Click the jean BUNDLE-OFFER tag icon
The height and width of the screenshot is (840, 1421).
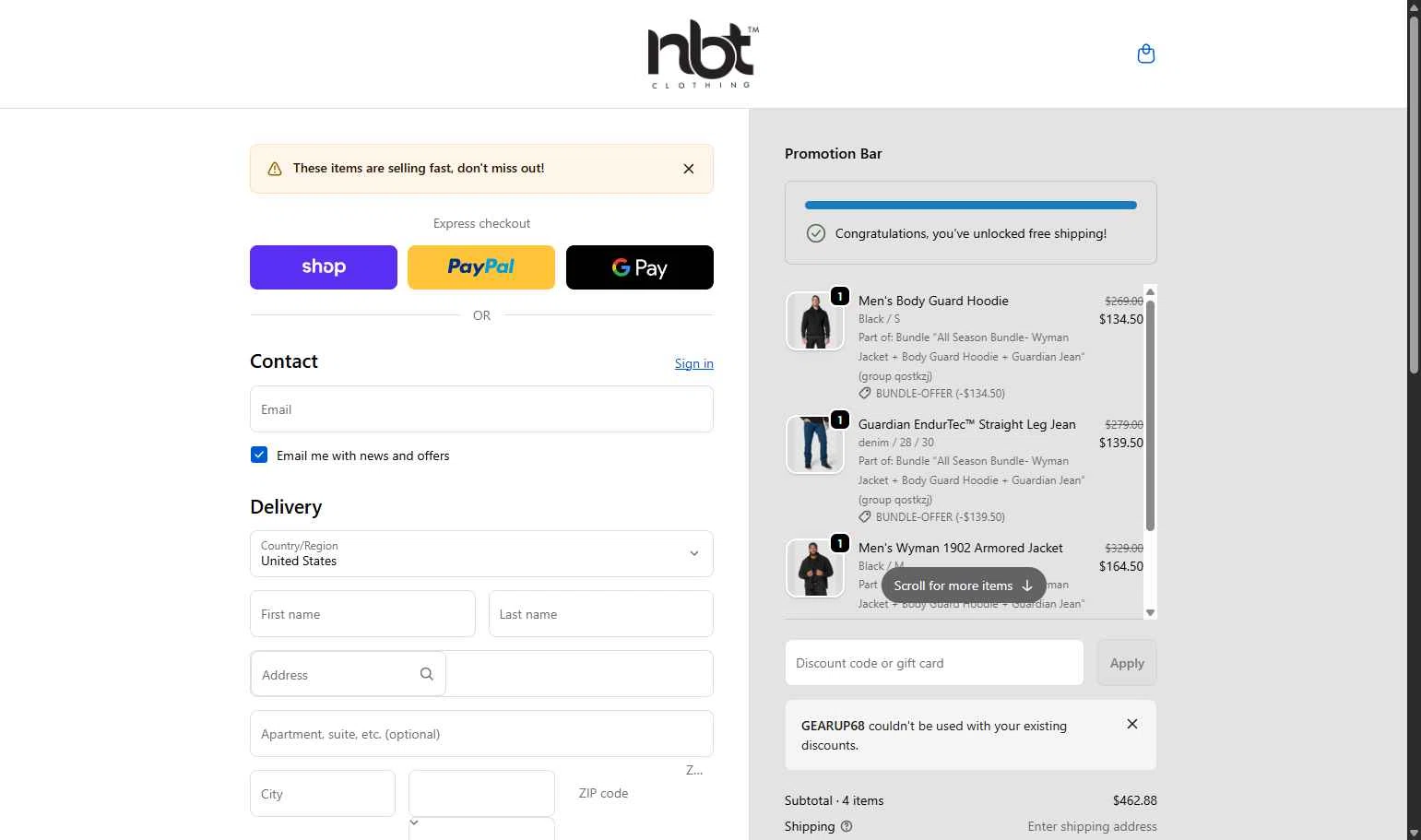click(x=865, y=516)
